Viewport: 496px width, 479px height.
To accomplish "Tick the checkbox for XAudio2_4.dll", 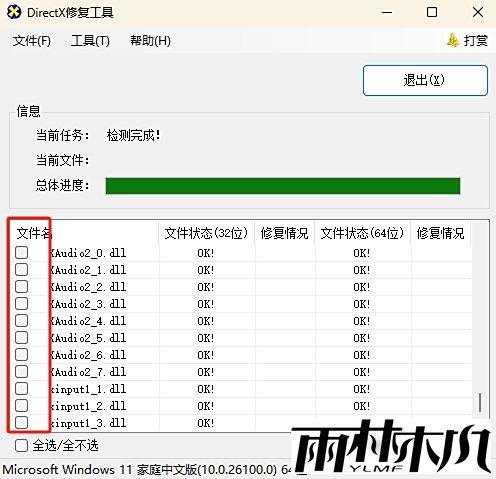I will [x=21, y=321].
